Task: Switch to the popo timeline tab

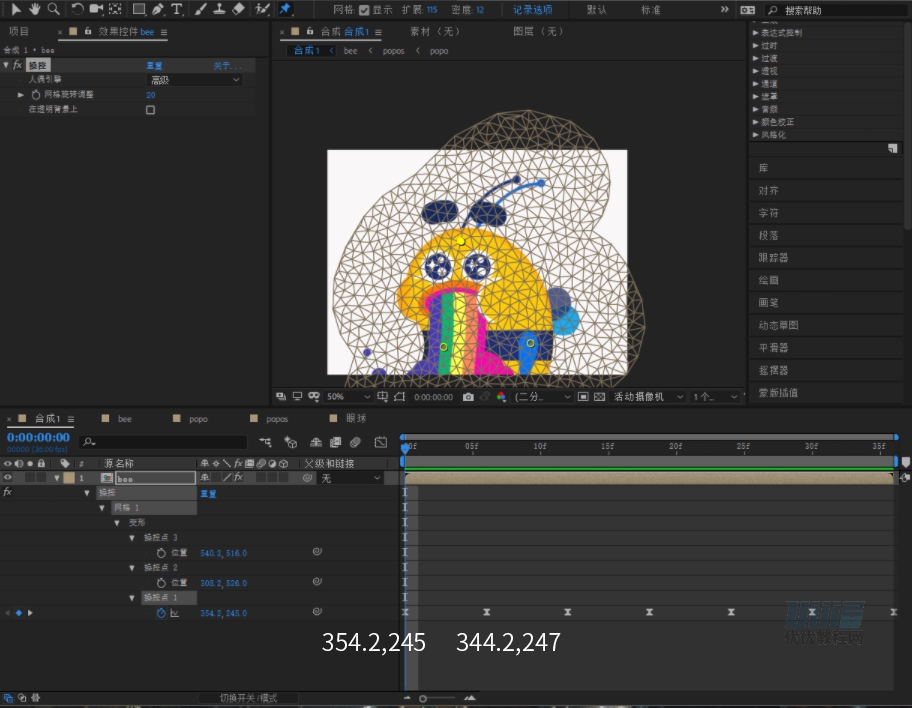Action: (x=198, y=419)
